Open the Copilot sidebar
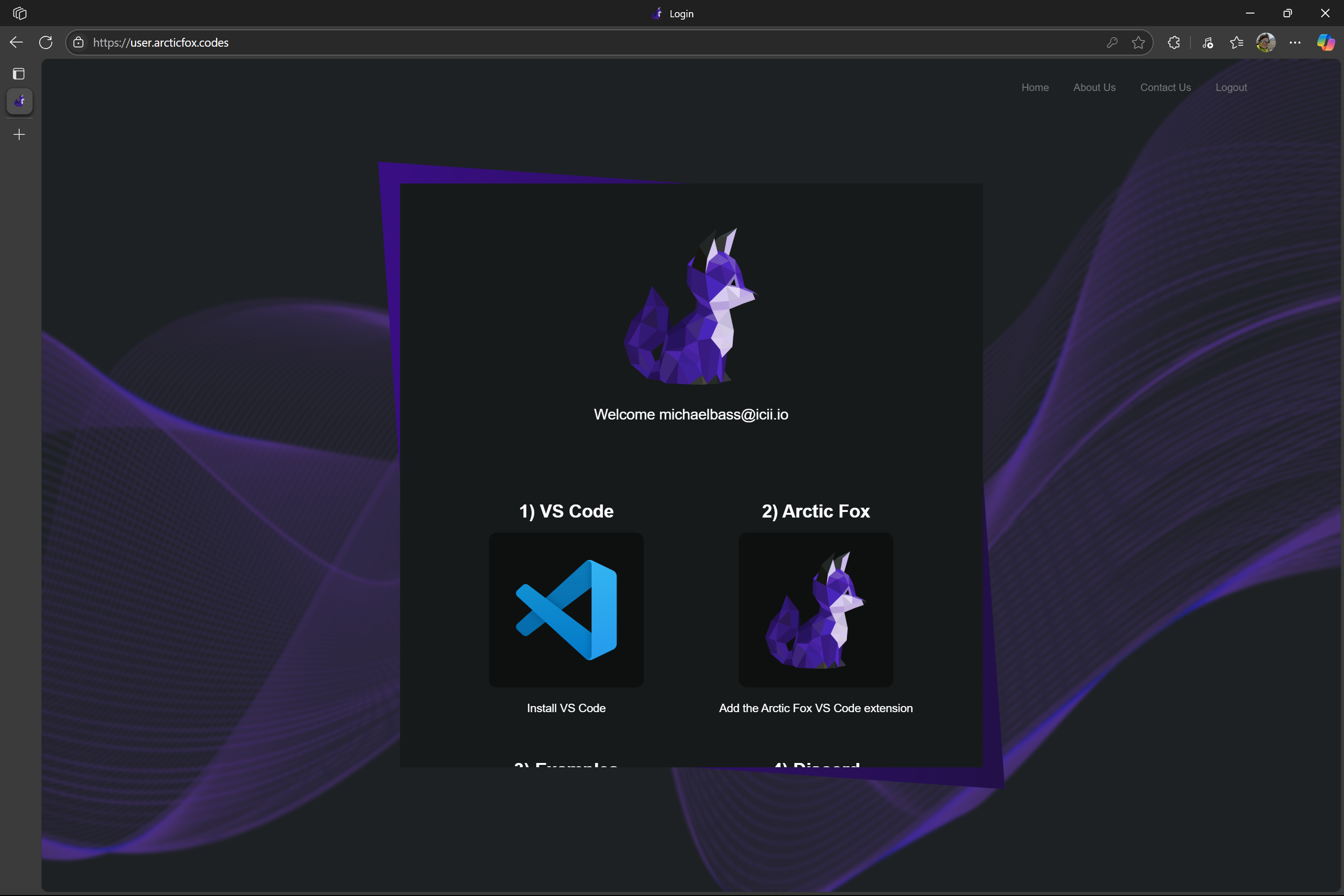Image resolution: width=1344 pixels, height=896 pixels. pyautogui.click(x=1326, y=42)
